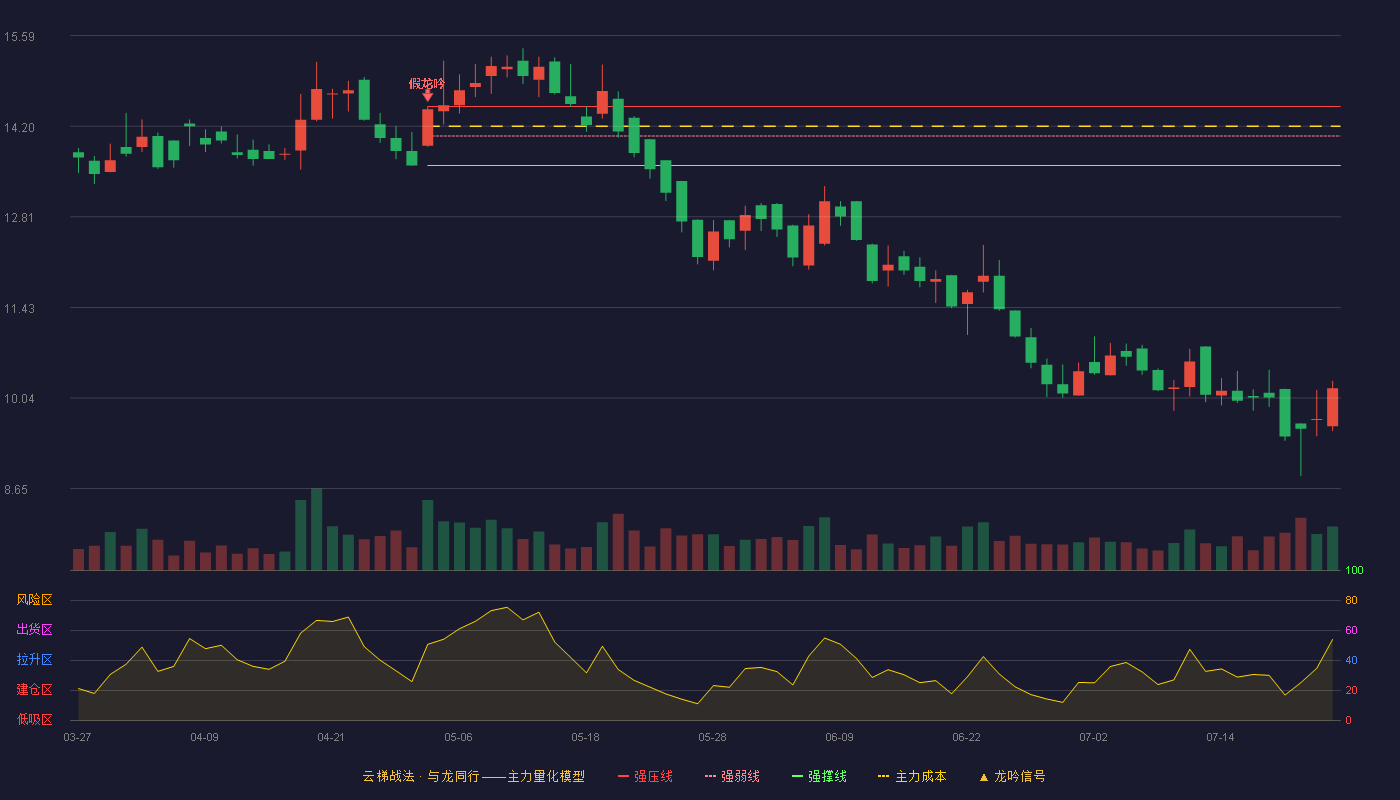Click the 03-27 date label
Image resolution: width=1400 pixels, height=800 pixels.
(x=77, y=737)
